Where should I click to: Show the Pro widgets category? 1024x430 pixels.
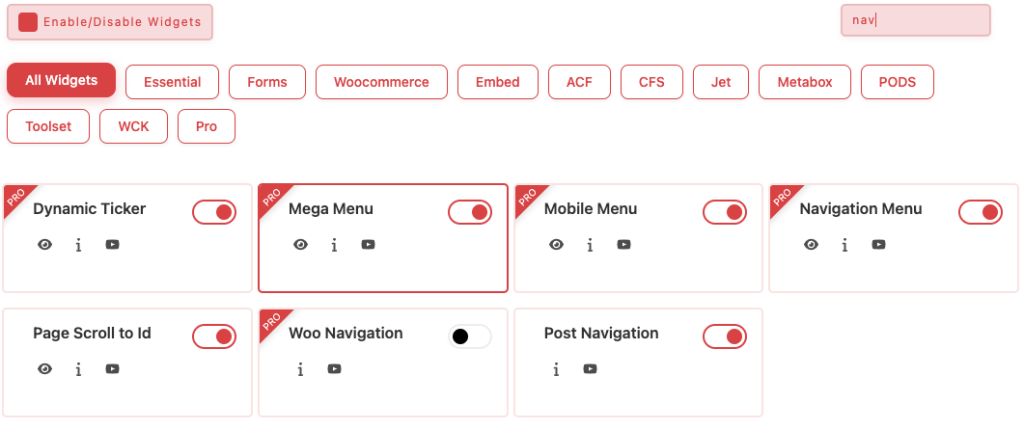coord(206,127)
